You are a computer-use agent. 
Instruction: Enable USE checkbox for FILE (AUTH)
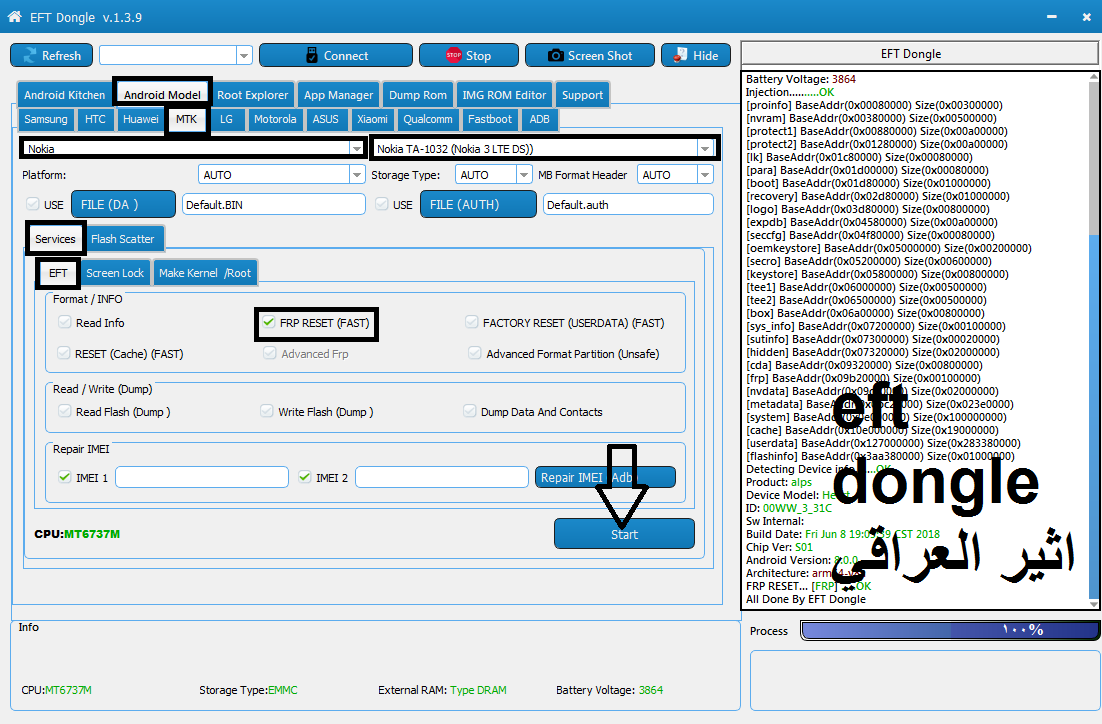pyautogui.click(x=382, y=204)
